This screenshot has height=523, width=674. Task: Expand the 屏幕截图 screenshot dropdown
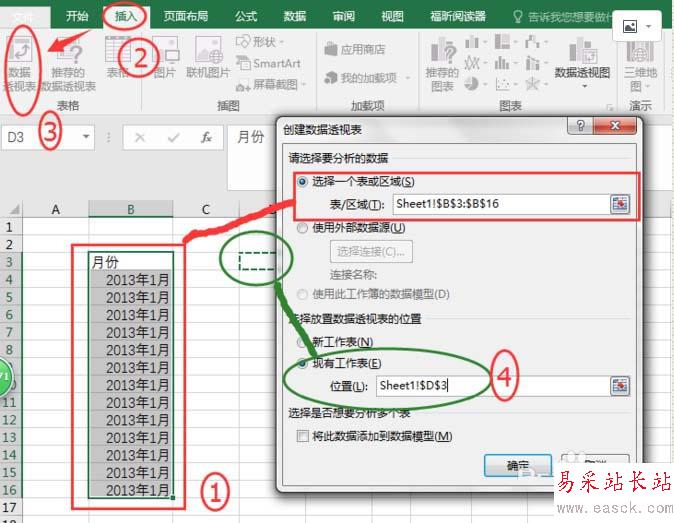click(304, 84)
